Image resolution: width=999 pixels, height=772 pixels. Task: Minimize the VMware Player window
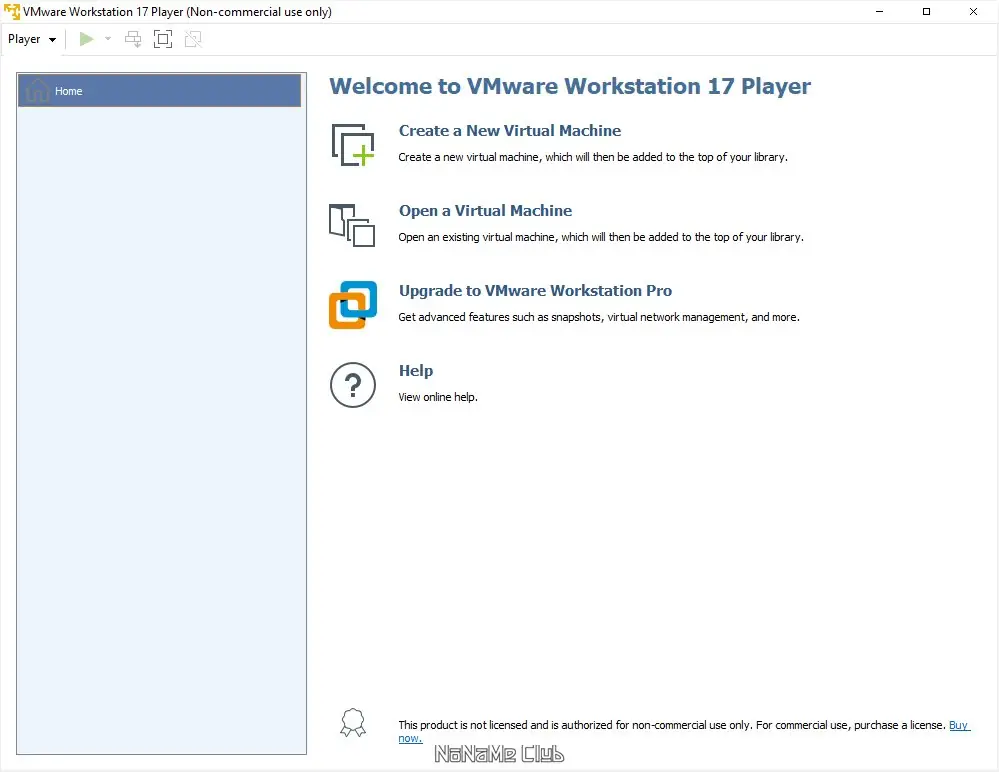(x=879, y=11)
